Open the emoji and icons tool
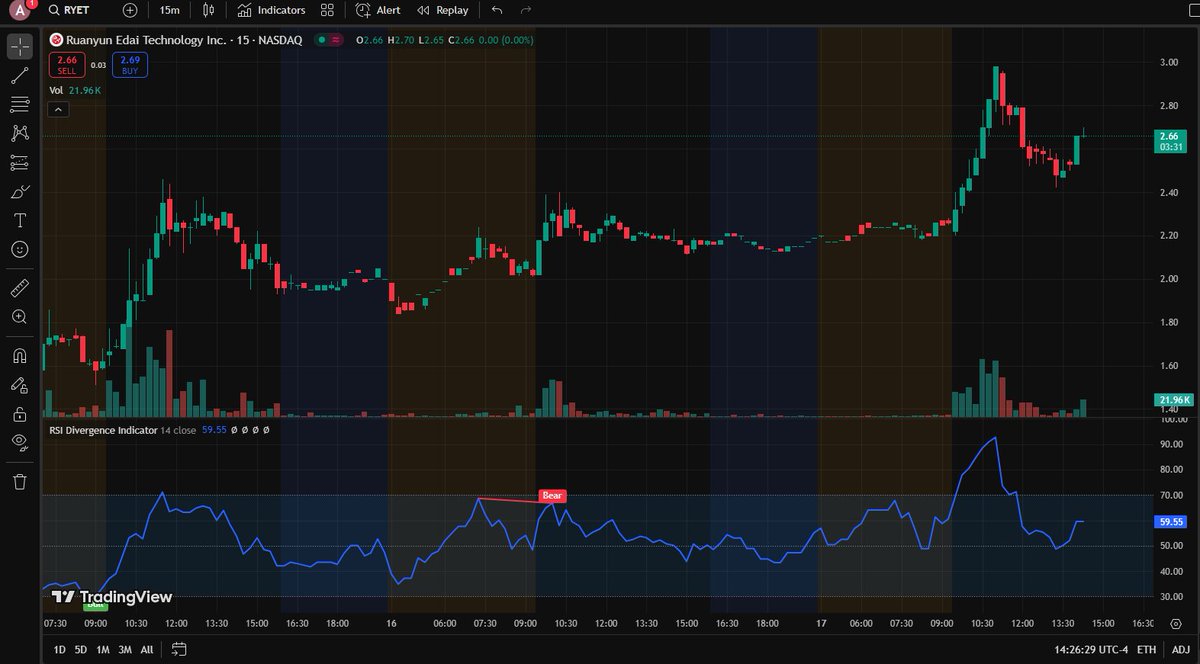 (x=19, y=249)
